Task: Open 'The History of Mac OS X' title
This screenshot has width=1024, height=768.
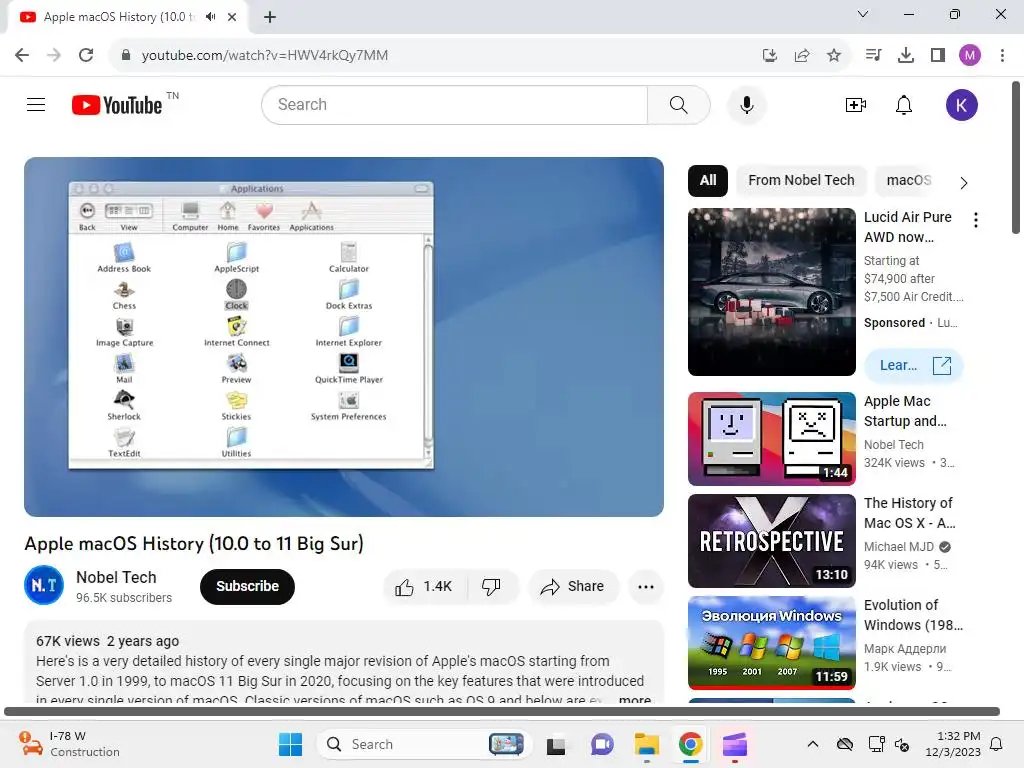Action: pyautogui.click(x=909, y=513)
